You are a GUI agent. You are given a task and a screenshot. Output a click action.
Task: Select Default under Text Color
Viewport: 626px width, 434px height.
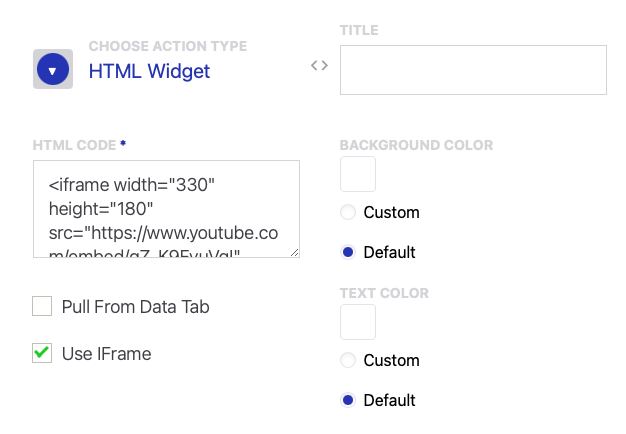(x=348, y=400)
